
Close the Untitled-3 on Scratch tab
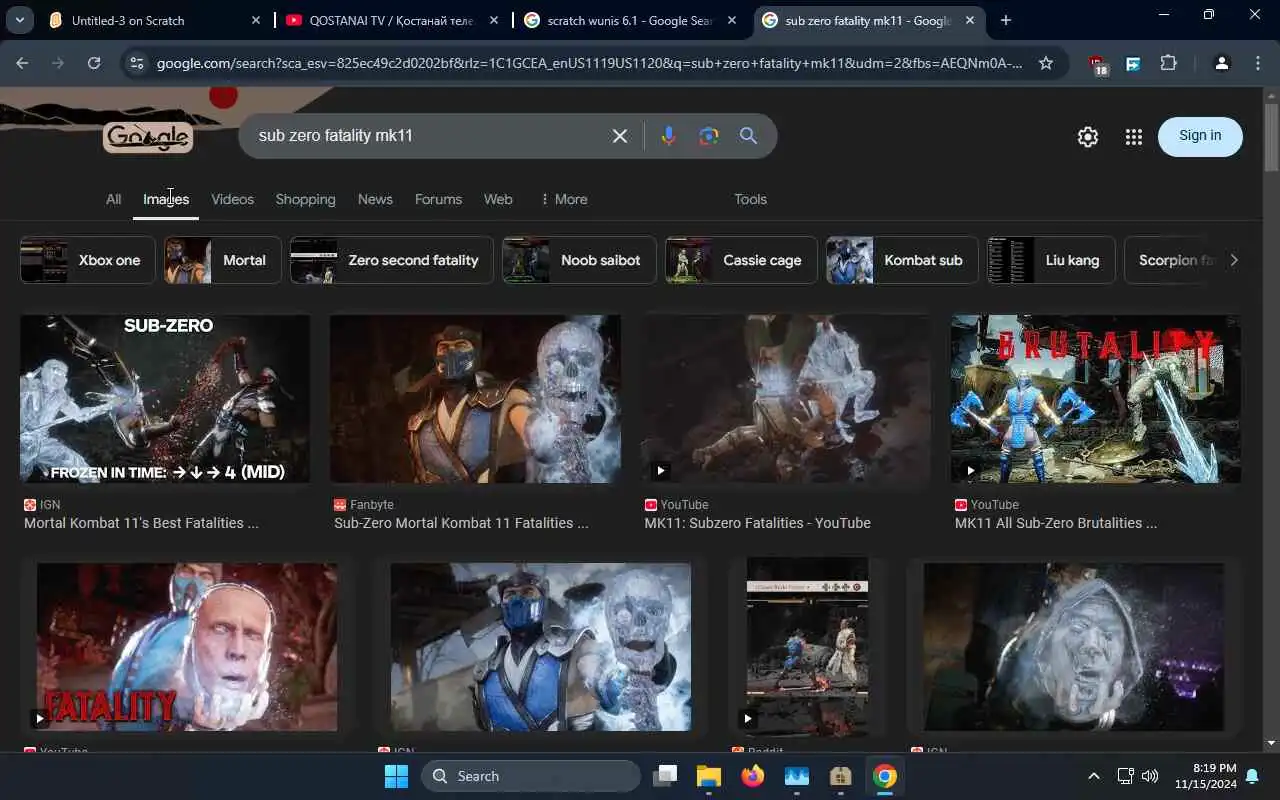256,20
